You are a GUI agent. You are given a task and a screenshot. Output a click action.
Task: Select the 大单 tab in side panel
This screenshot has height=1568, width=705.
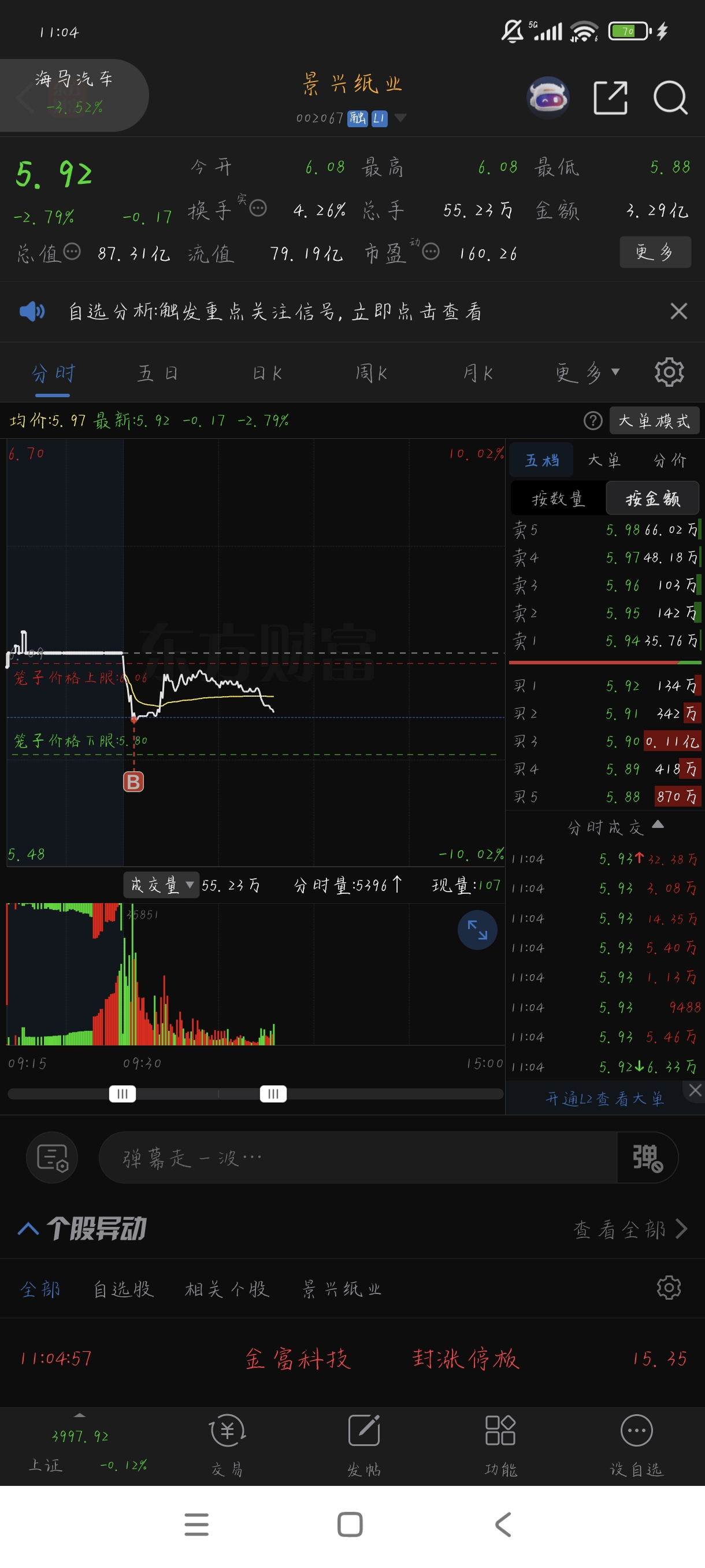pos(604,460)
